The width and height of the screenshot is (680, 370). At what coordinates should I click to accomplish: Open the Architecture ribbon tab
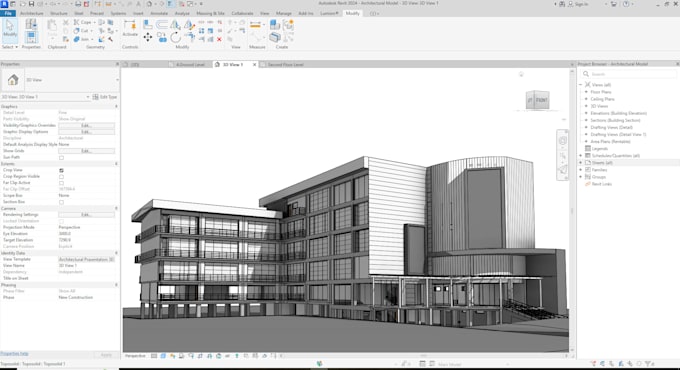click(x=32, y=13)
